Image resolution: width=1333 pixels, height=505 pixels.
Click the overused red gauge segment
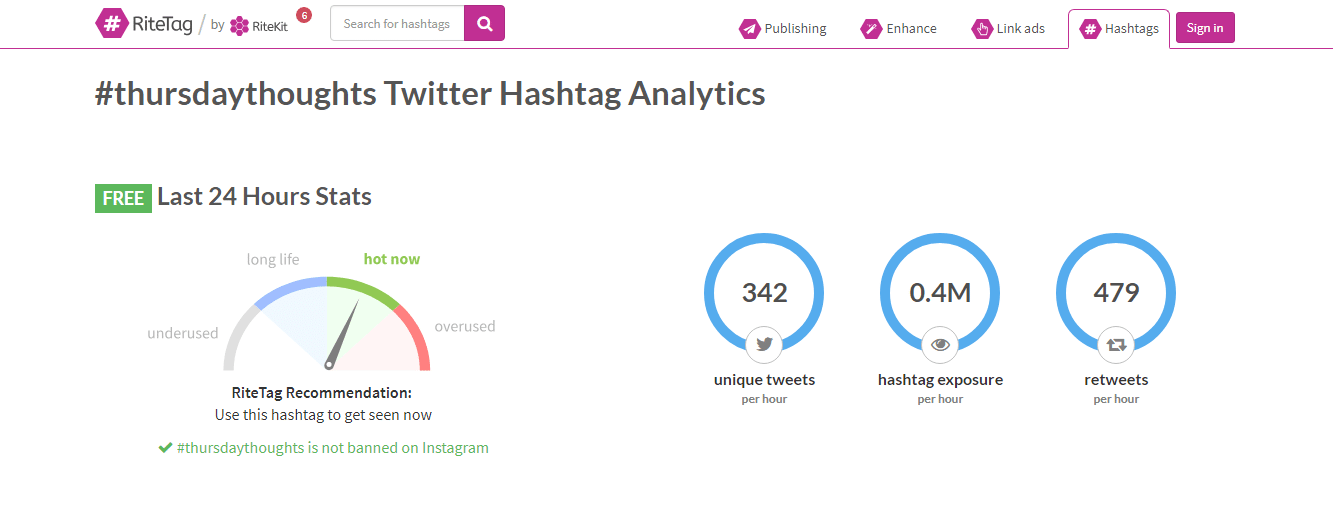tap(414, 335)
